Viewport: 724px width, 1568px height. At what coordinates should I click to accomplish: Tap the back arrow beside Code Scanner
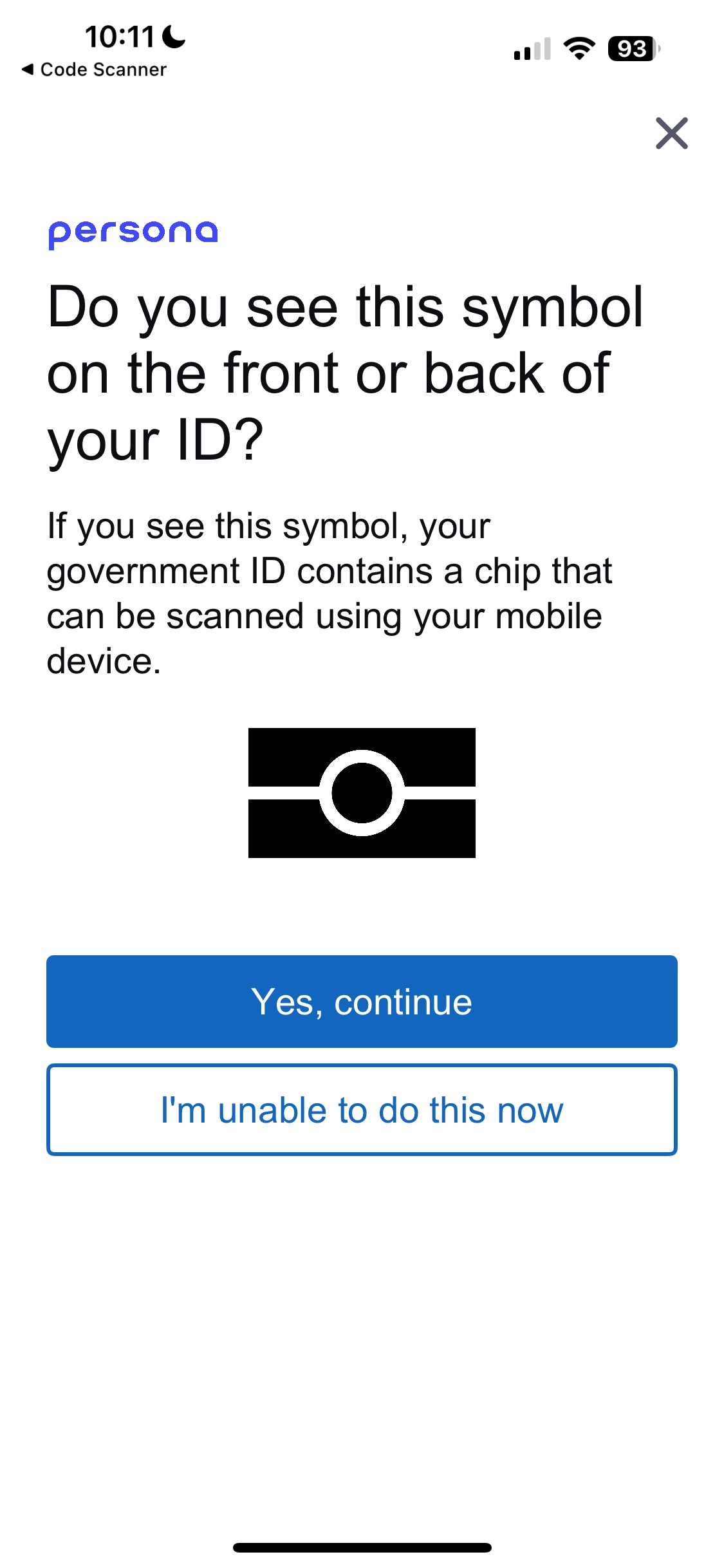(28, 70)
